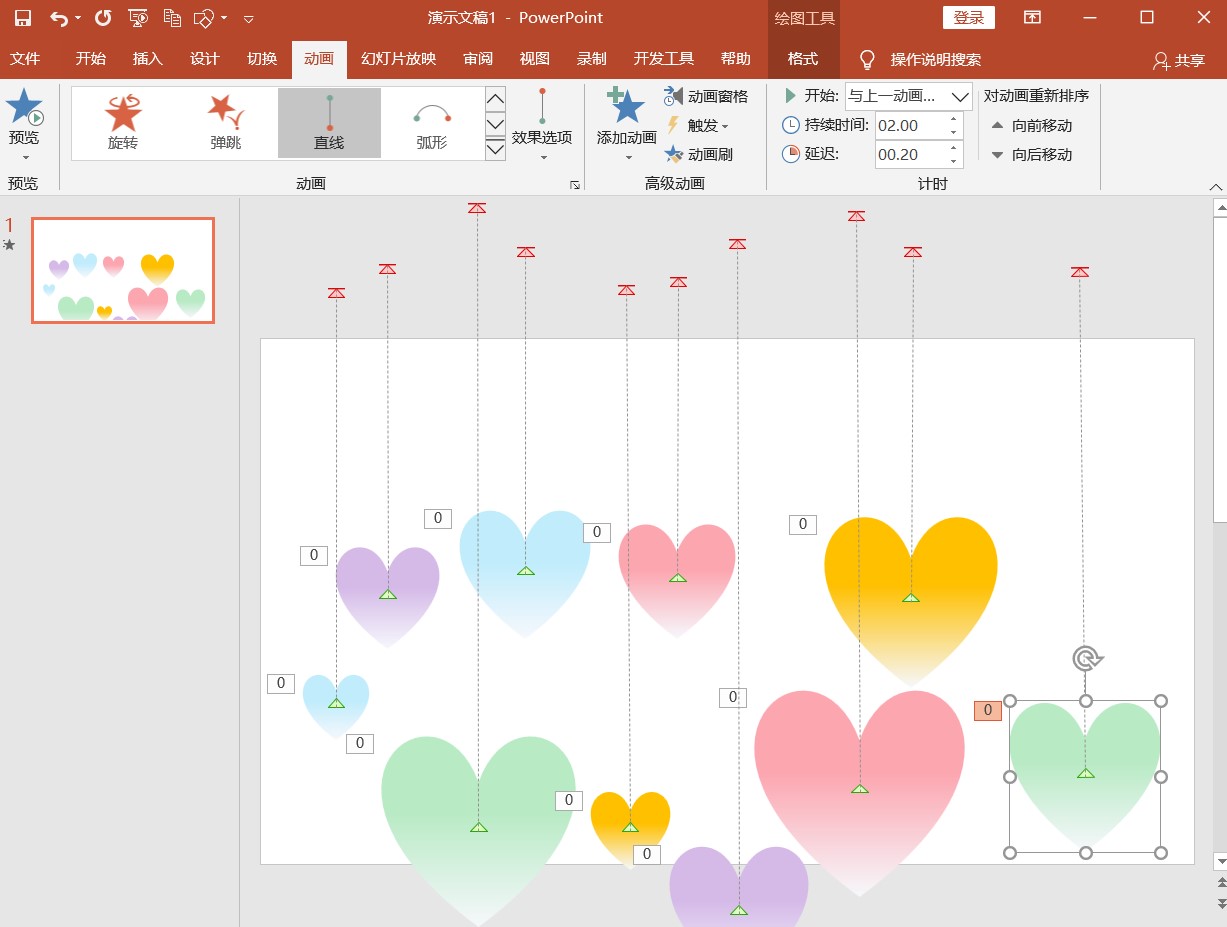Click the Sign in (登录) button
Viewport: 1227px width, 927px height.
968,18
